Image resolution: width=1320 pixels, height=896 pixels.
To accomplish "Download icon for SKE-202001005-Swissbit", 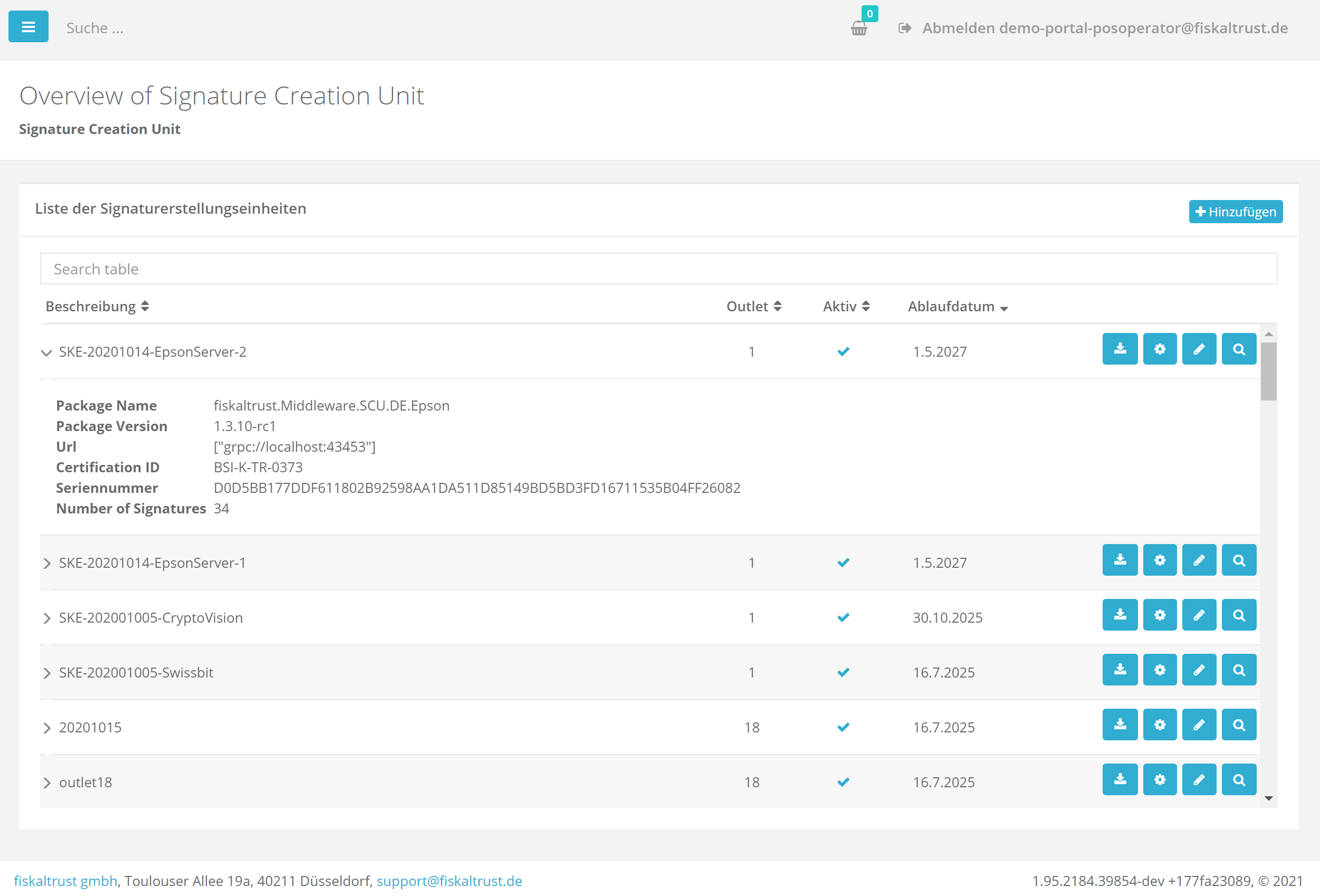I will point(1120,670).
